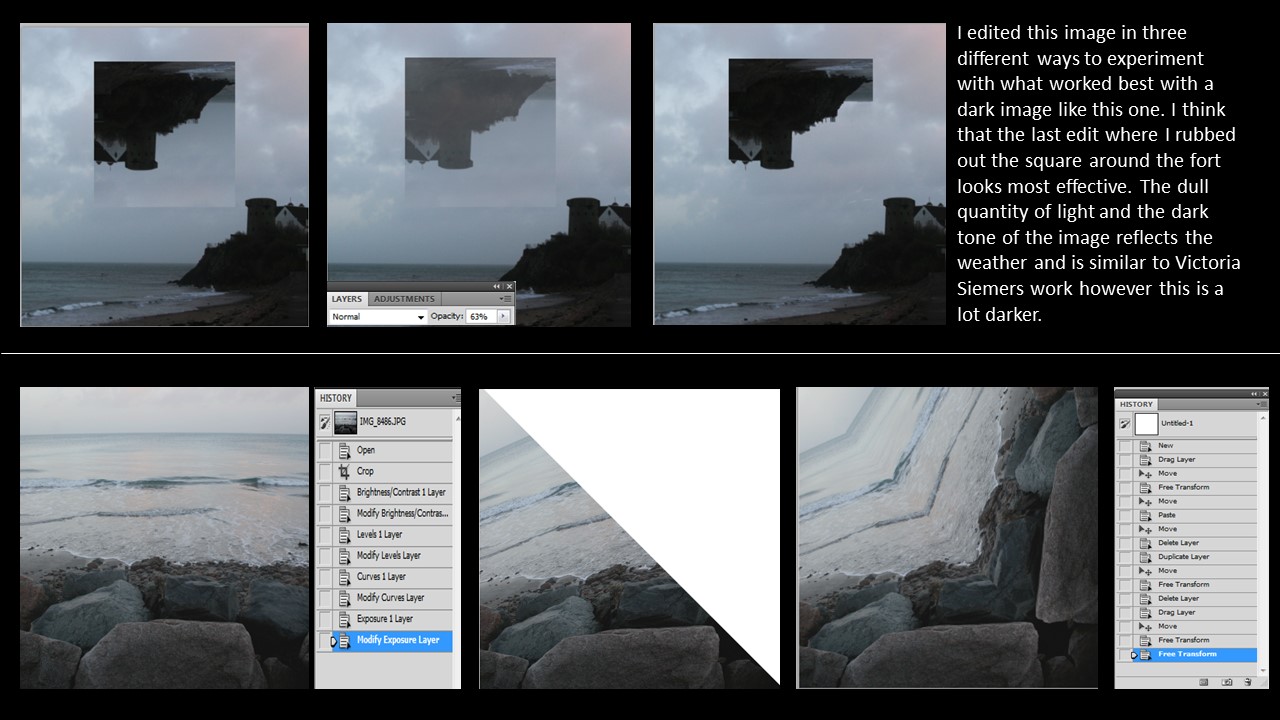The height and width of the screenshot is (720, 1280).
Task: Select the warped rocks and waves photo
Action: (x=947, y=538)
